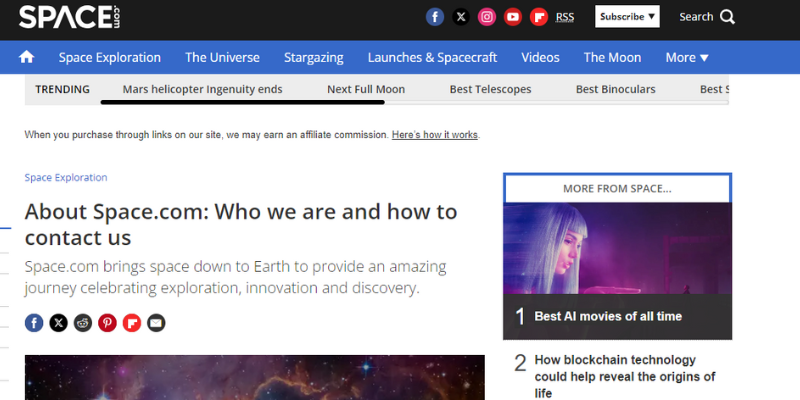Open the X (Twitter) icon in the header

461,17
